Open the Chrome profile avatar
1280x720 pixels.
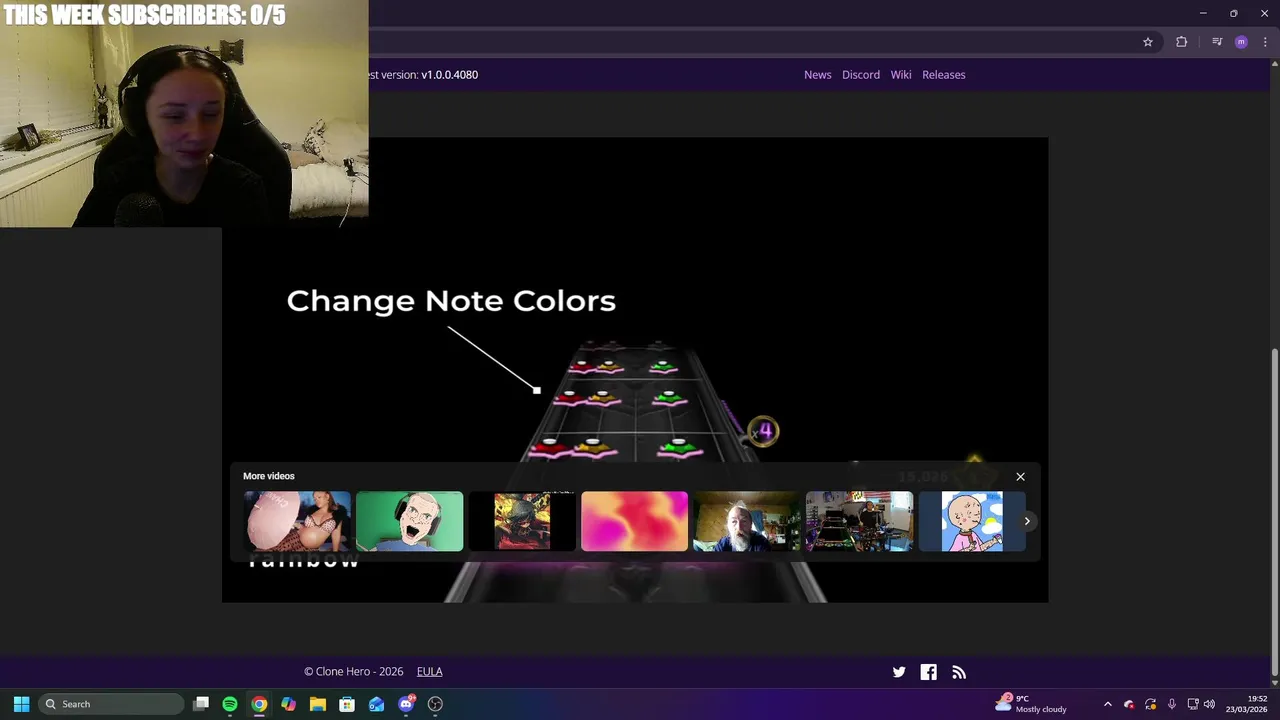coord(1241,42)
